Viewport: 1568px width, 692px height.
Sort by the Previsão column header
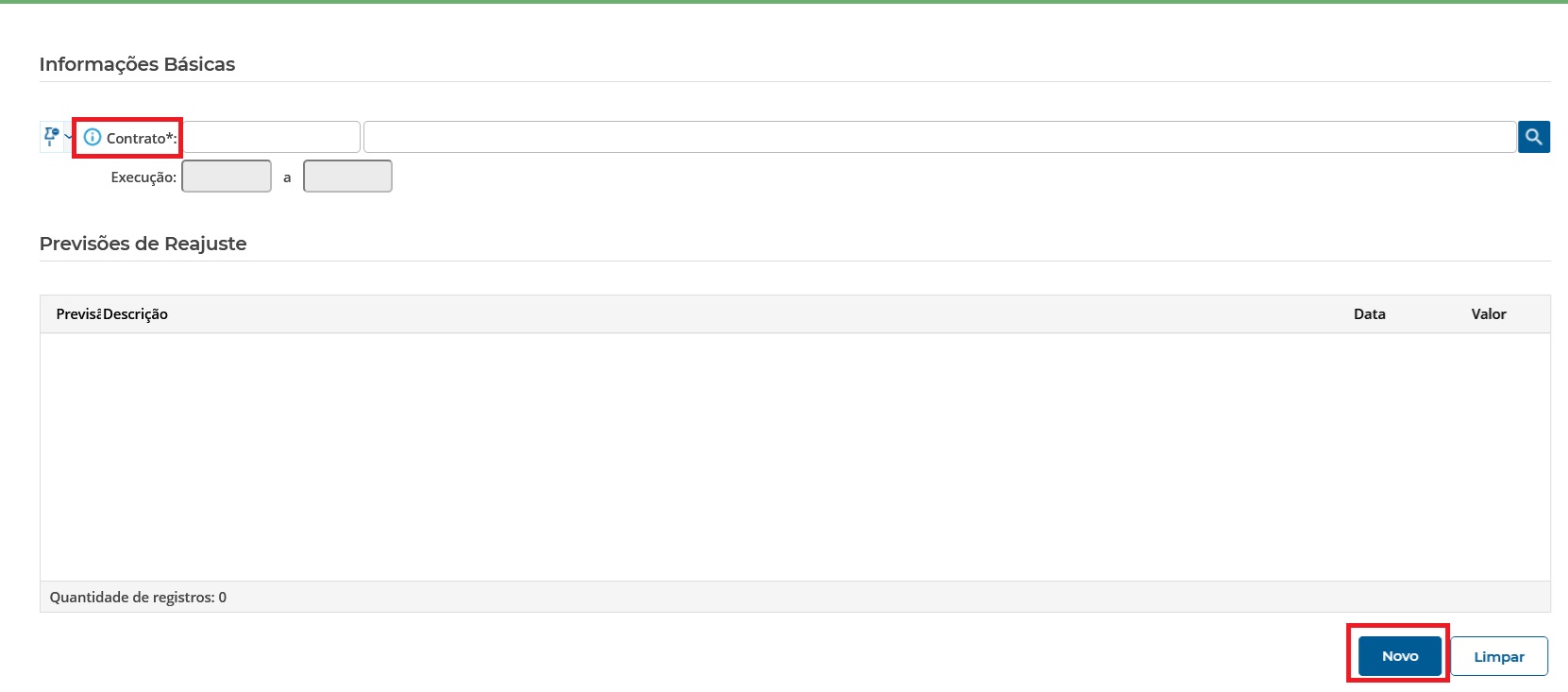coord(76,314)
